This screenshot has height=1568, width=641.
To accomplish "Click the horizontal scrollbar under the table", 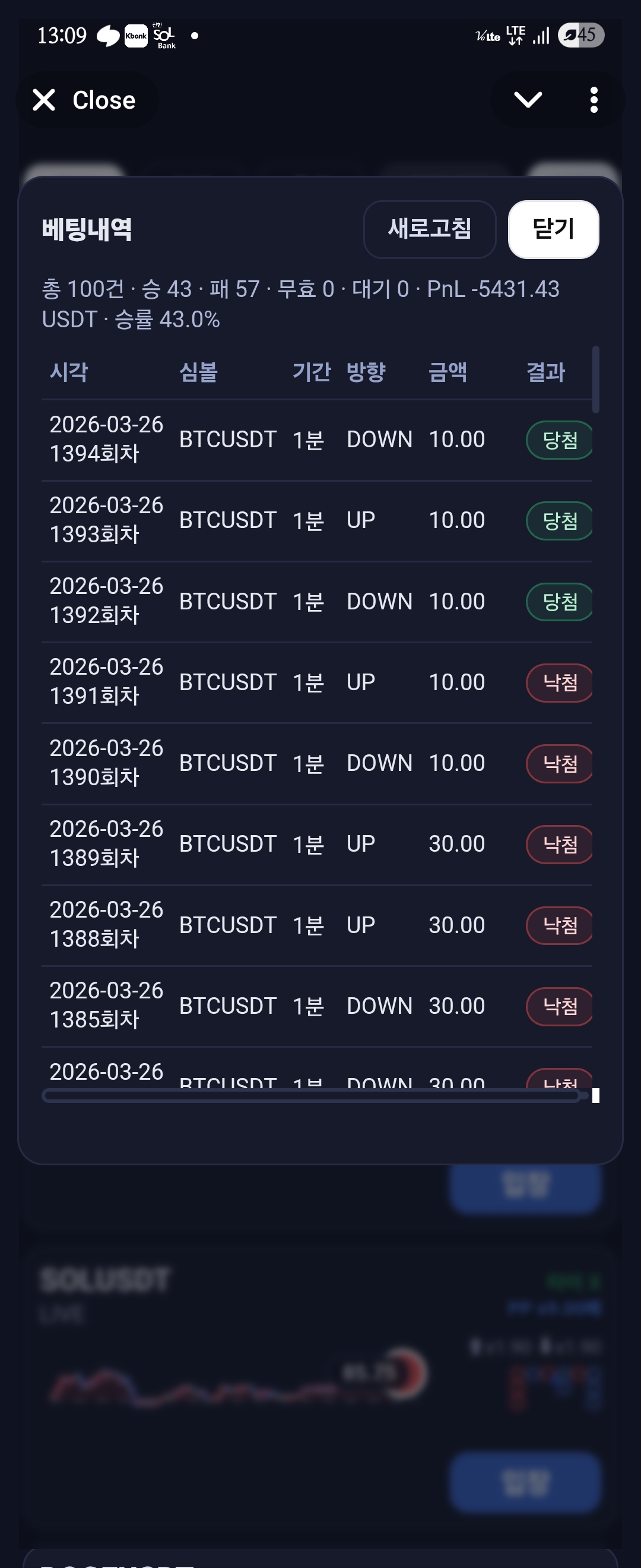I will click(311, 1096).
